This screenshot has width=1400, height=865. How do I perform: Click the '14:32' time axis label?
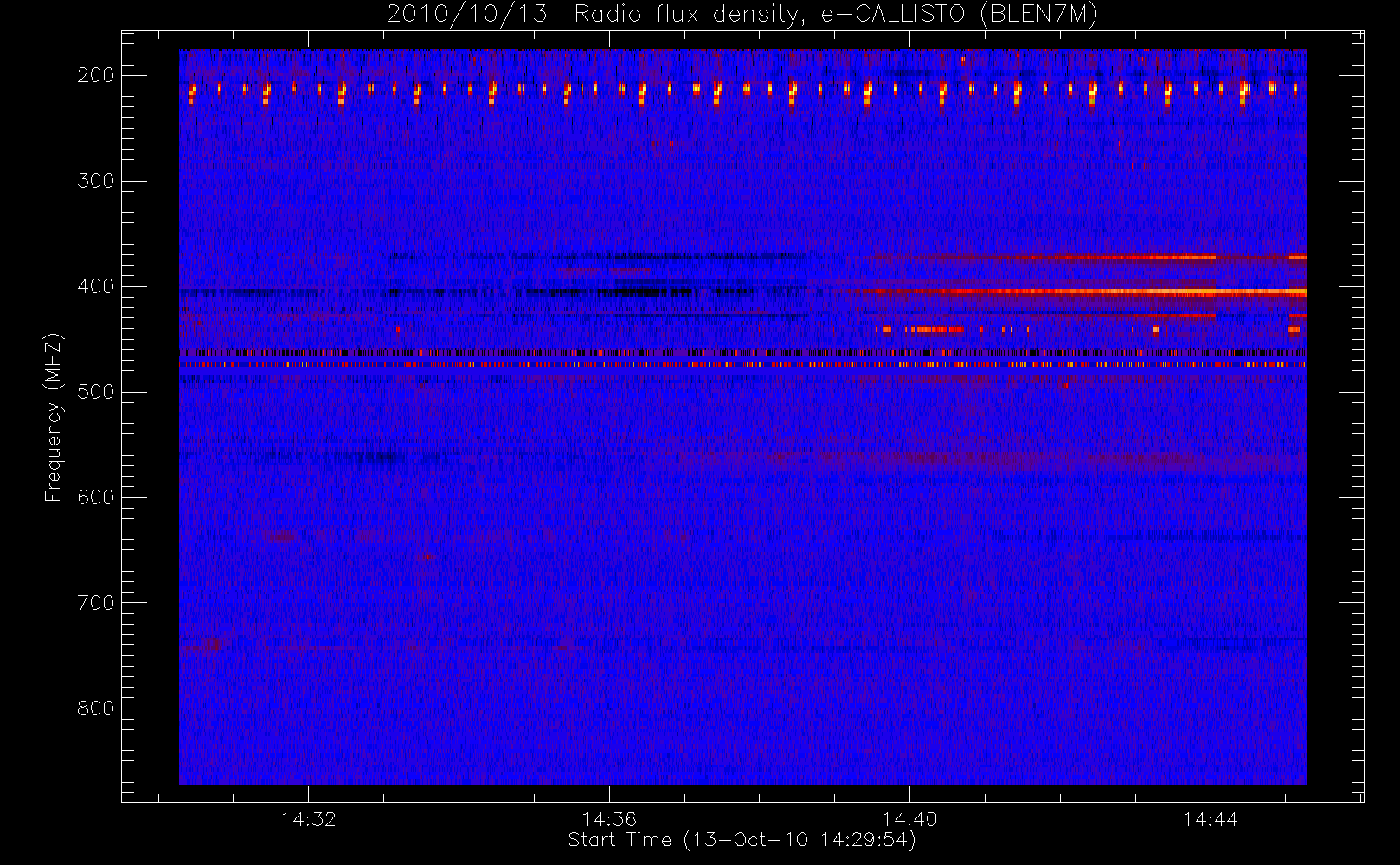click(x=309, y=819)
